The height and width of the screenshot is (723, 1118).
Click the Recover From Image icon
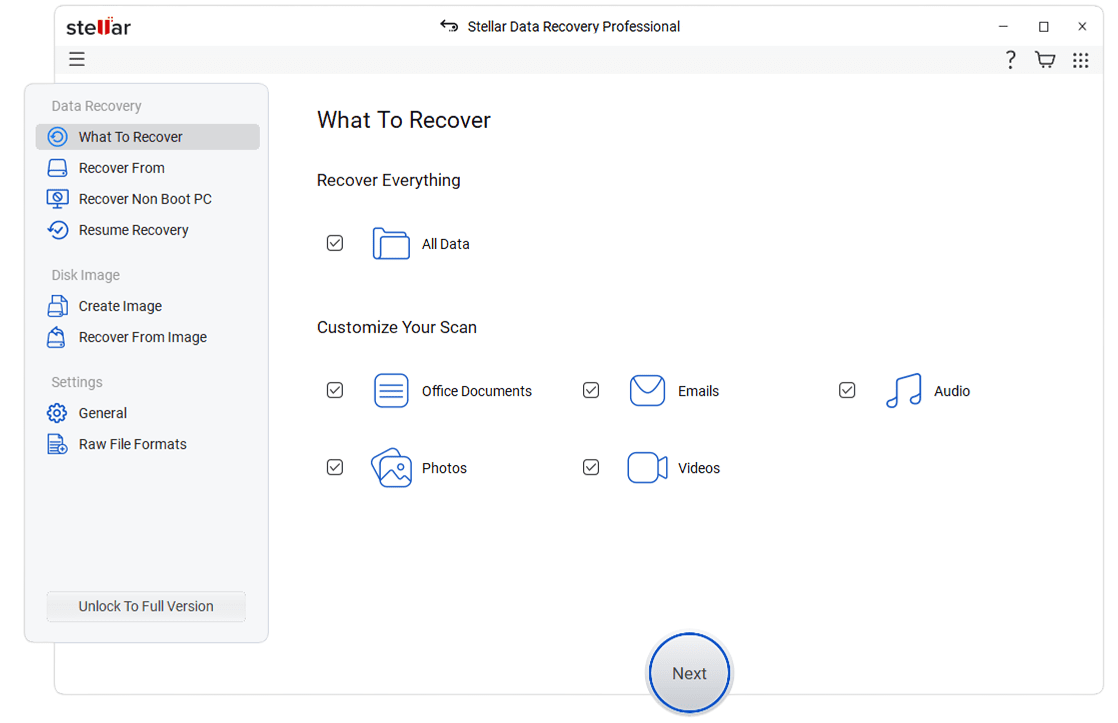[58, 337]
